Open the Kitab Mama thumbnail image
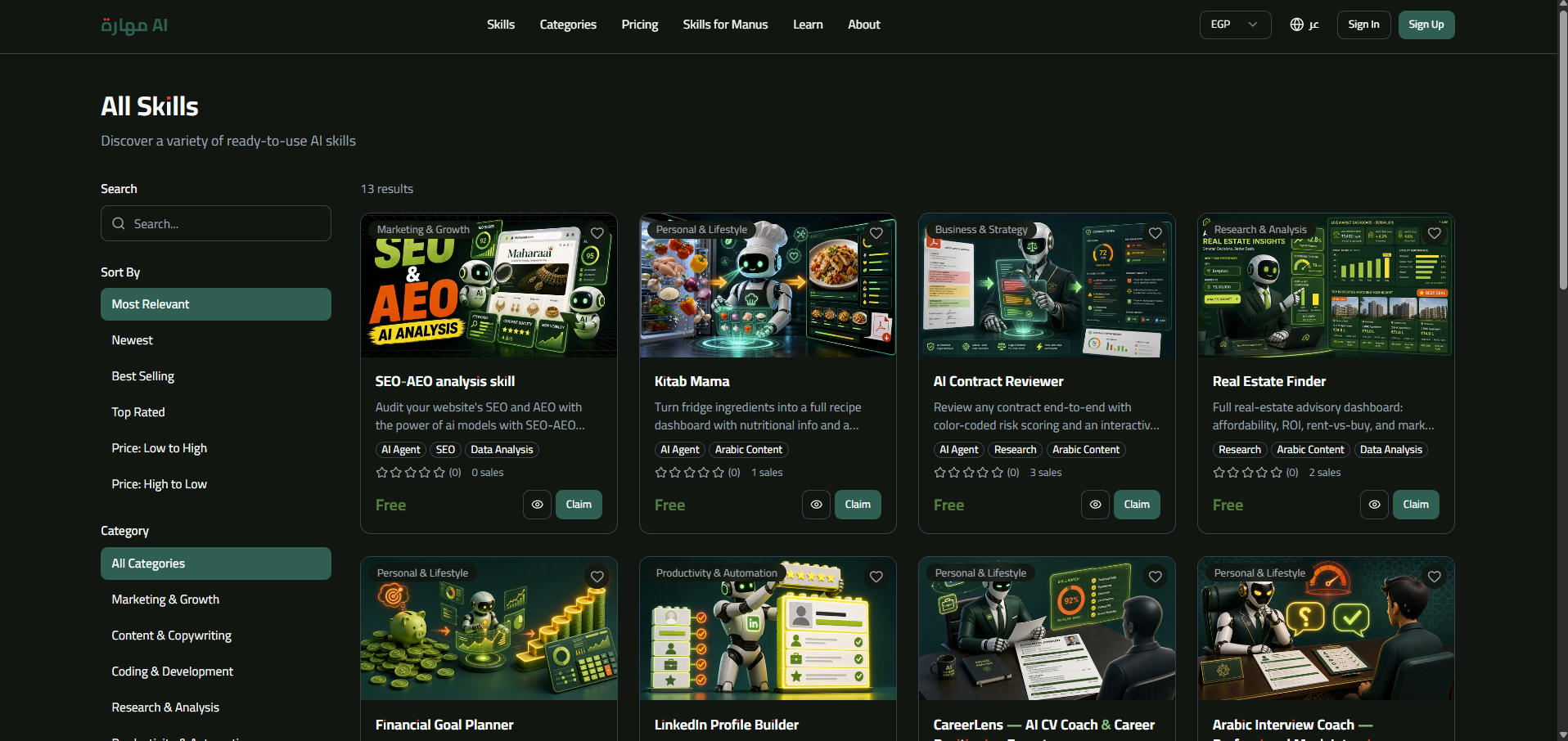The width and height of the screenshot is (1568, 741). (x=768, y=285)
